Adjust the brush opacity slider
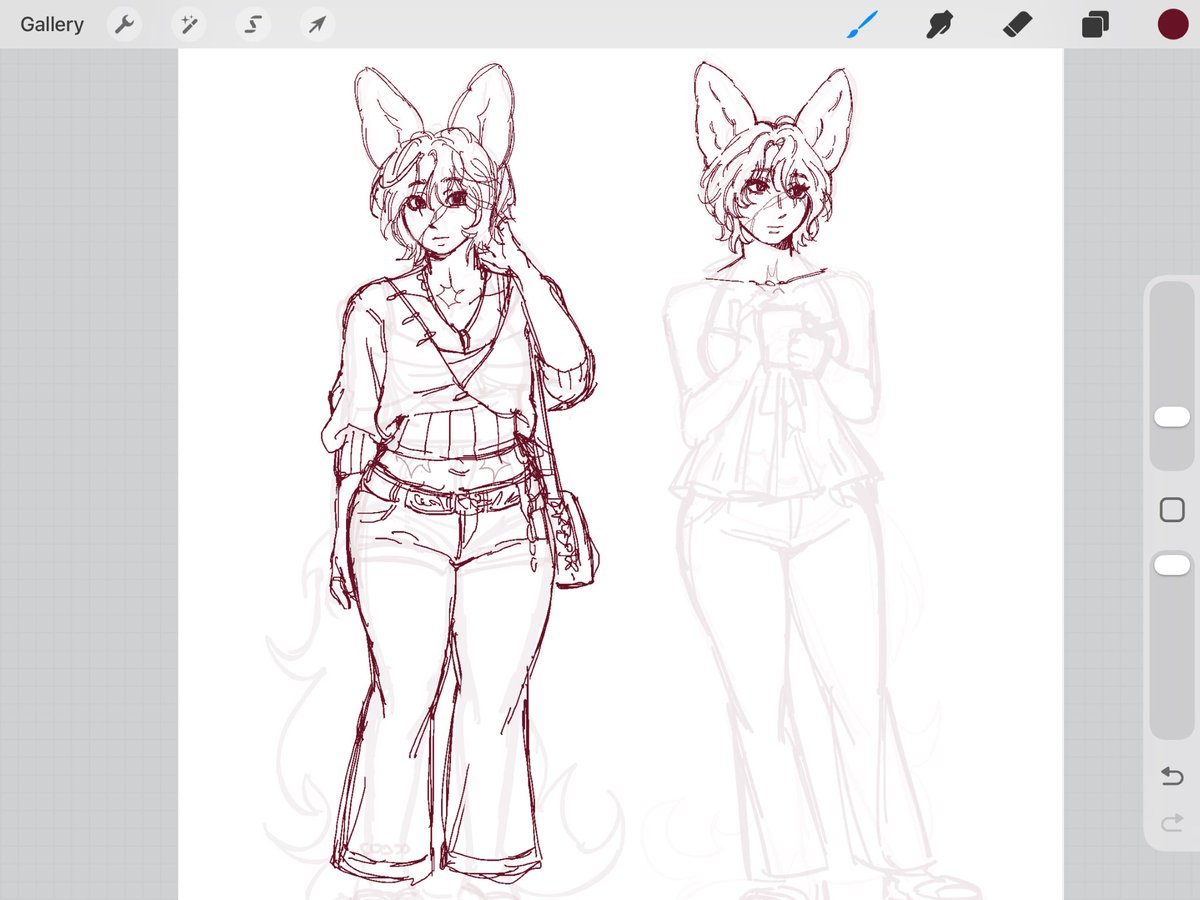Image resolution: width=1200 pixels, height=900 pixels. click(1171, 563)
